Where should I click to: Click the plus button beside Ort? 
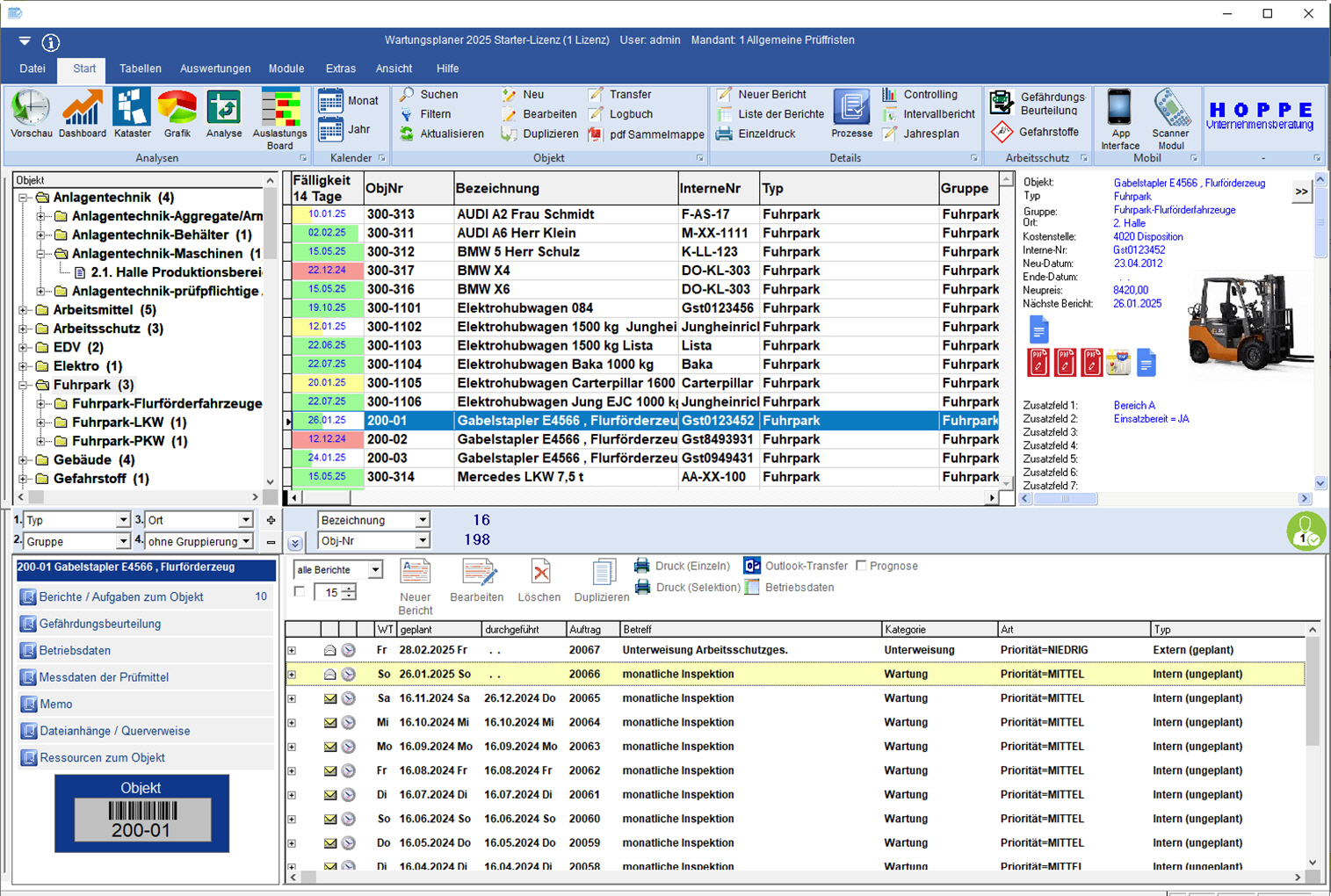(x=271, y=520)
